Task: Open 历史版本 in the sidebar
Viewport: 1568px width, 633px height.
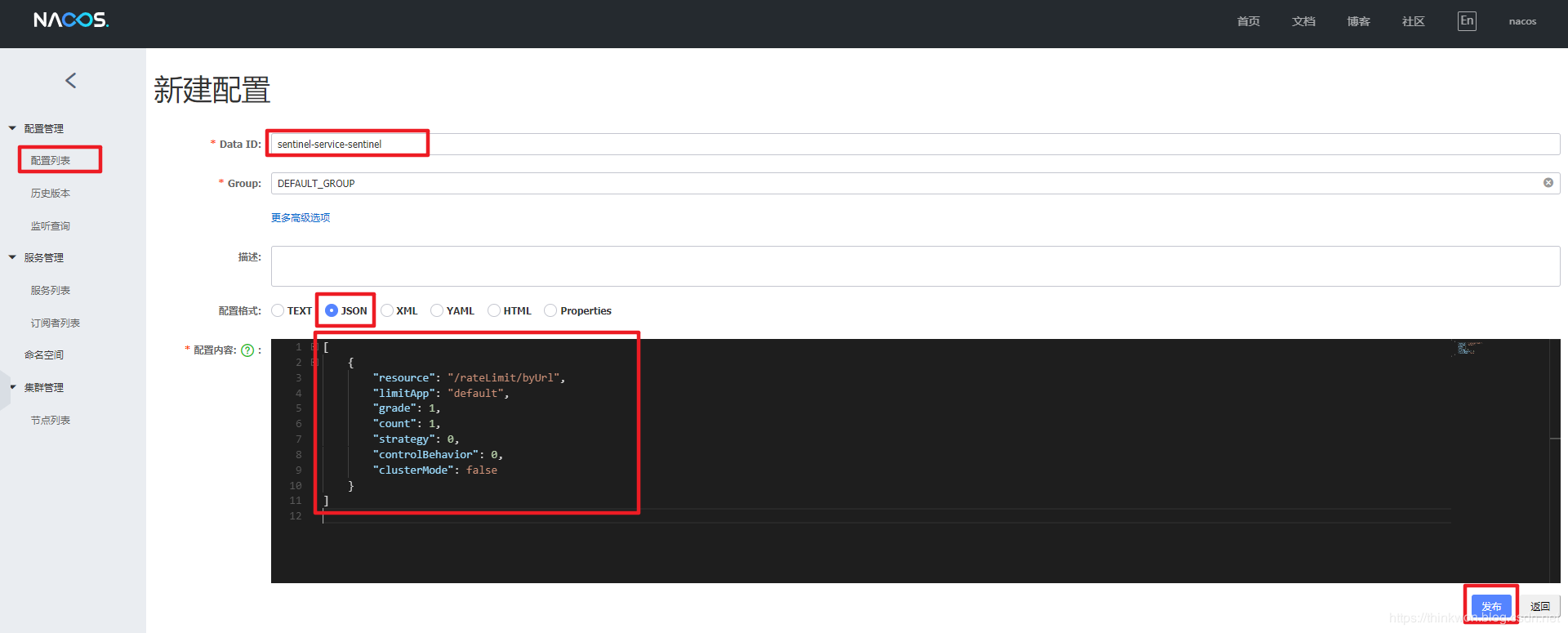Action: tap(51, 194)
